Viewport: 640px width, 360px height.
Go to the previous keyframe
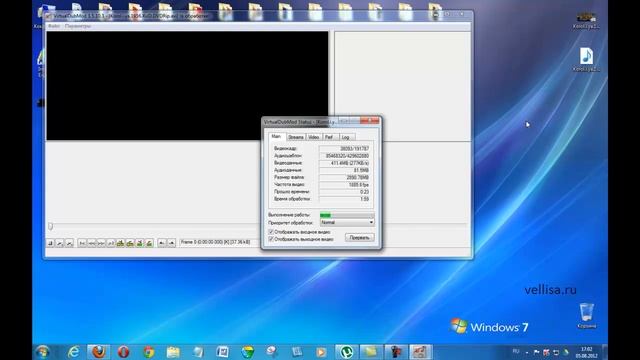click(120, 243)
